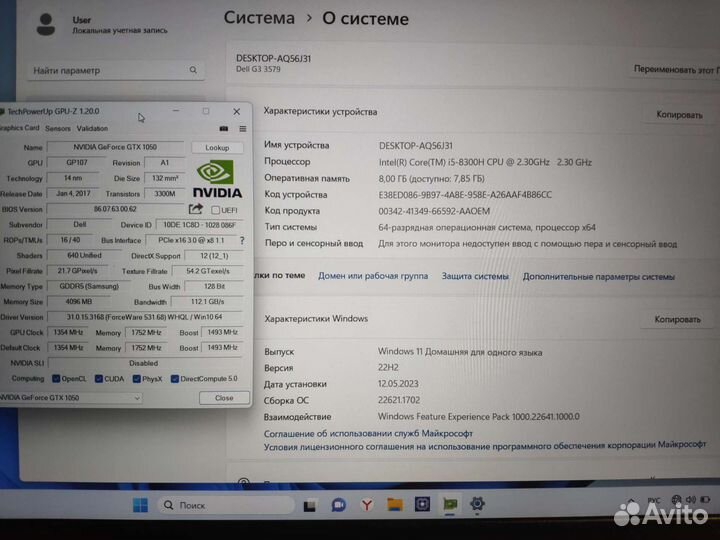Open Task View from the taskbar
The height and width of the screenshot is (540, 720).
tap(310, 505)
